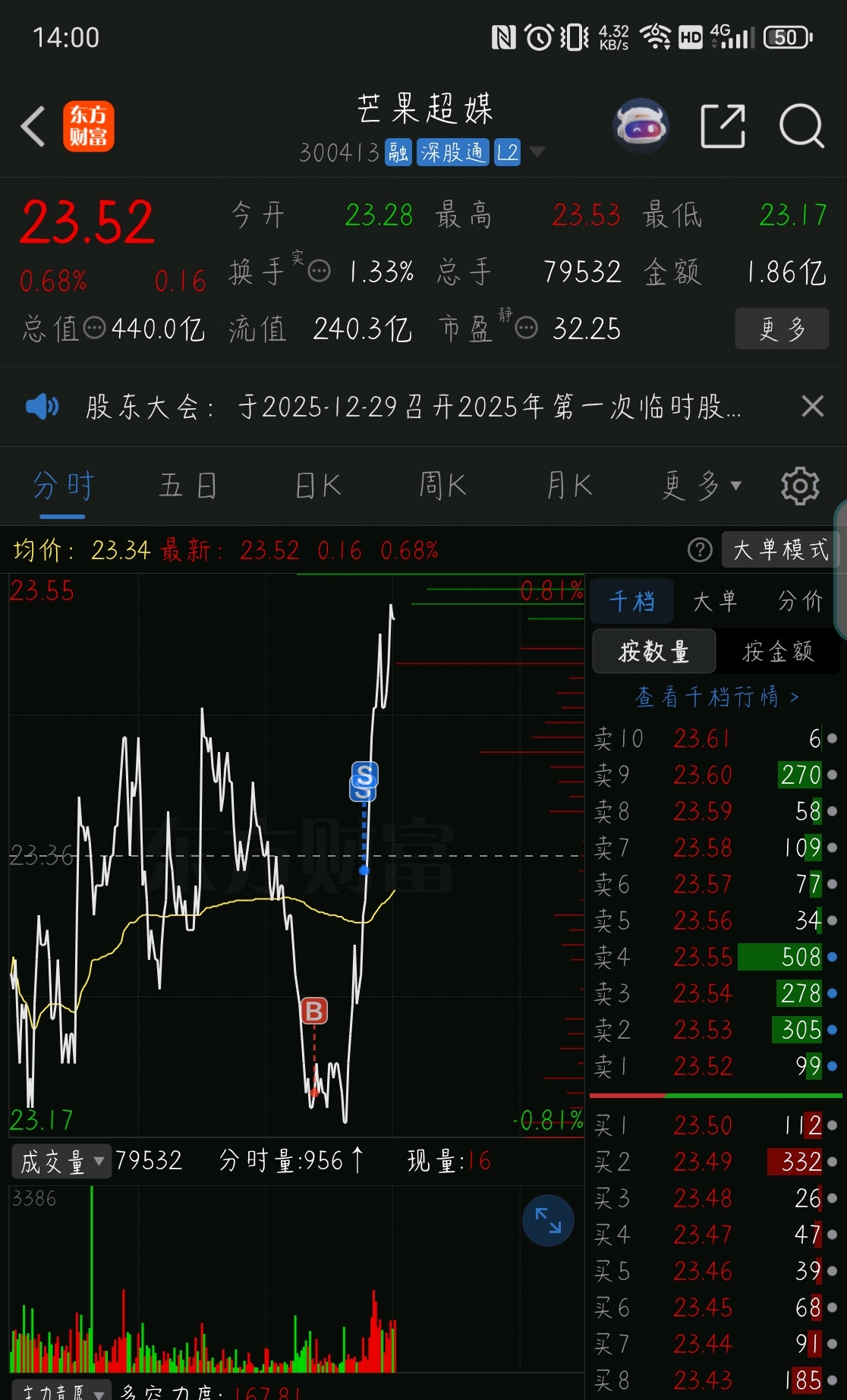Tap the battery indicator in status bar
The image size is (847, 1400).
point(788,37)
